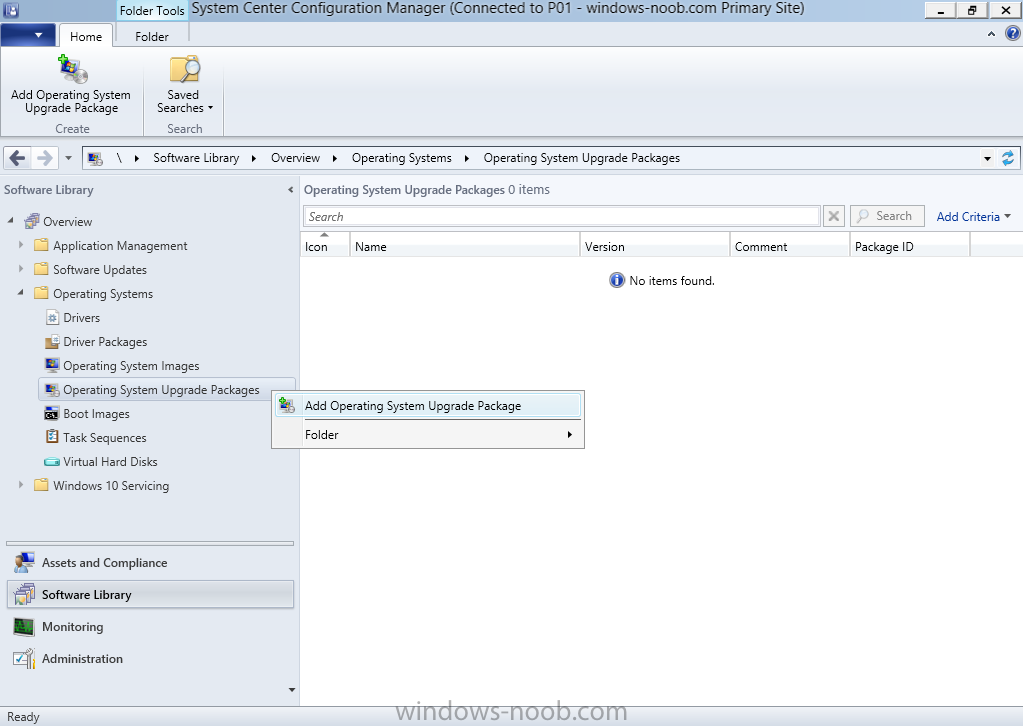This screenshot has height=726, width=1023.
Task: Sort by the Version column header
Action: pyautogui.click(x=654, y=247)
